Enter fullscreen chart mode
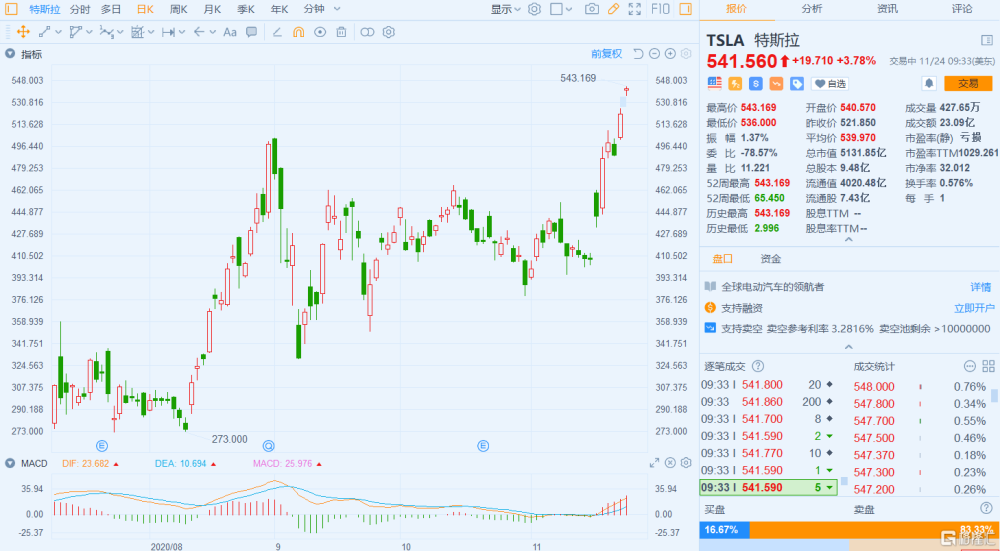Viewport: 1000px width, 551px height. (x=635, y=9)
